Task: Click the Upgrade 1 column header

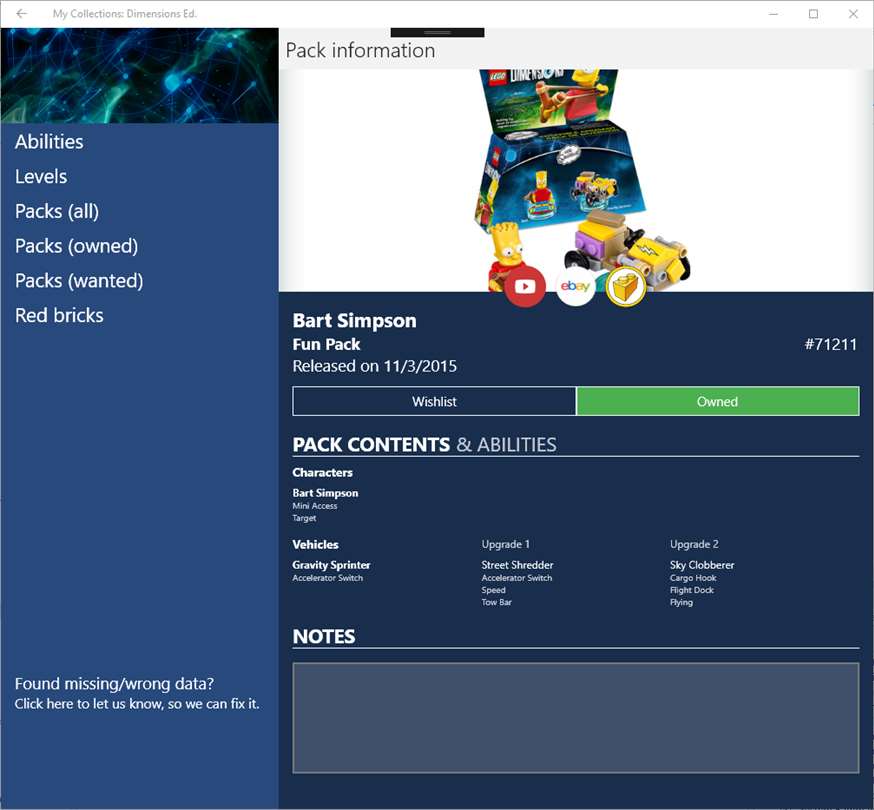Action: (x=506, y=544)
